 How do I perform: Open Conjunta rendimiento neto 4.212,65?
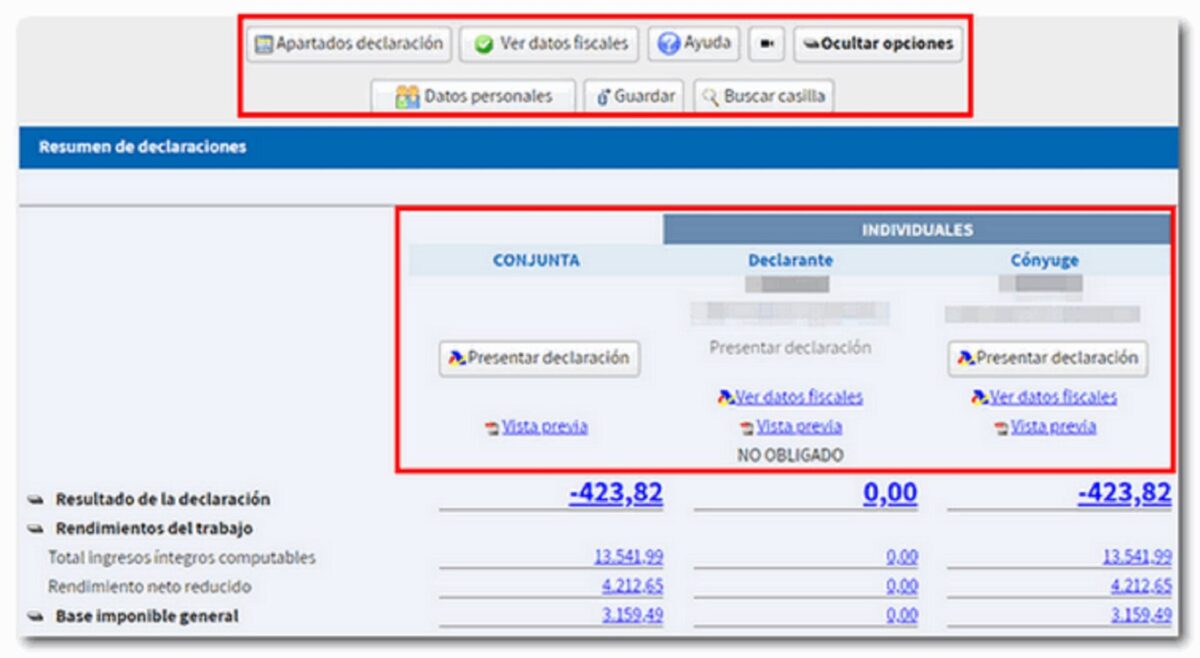634,586
